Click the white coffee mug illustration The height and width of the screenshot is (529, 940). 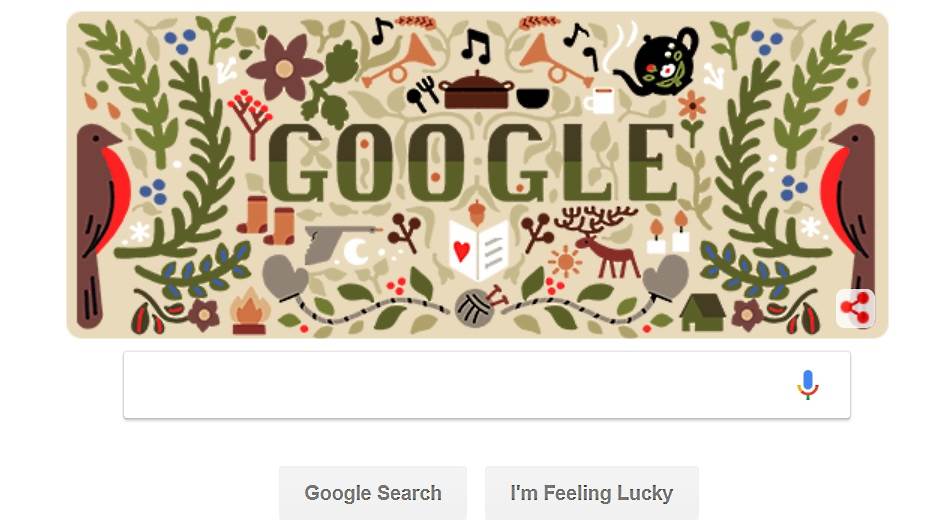599,101
